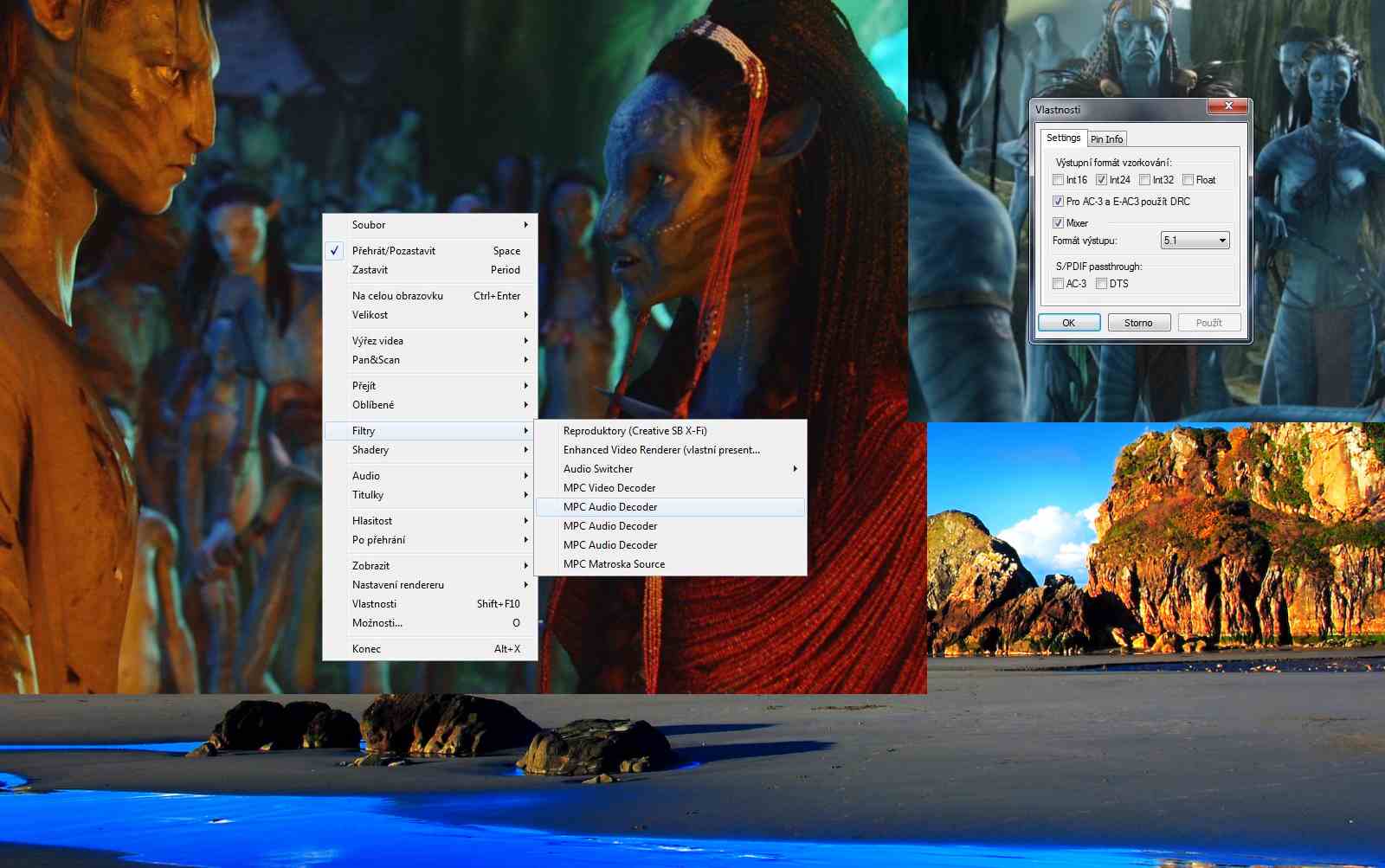This screenshot has width=1385, height=868.
Task: Expand the Soubor submenu
Action: [x=430, y=225]
